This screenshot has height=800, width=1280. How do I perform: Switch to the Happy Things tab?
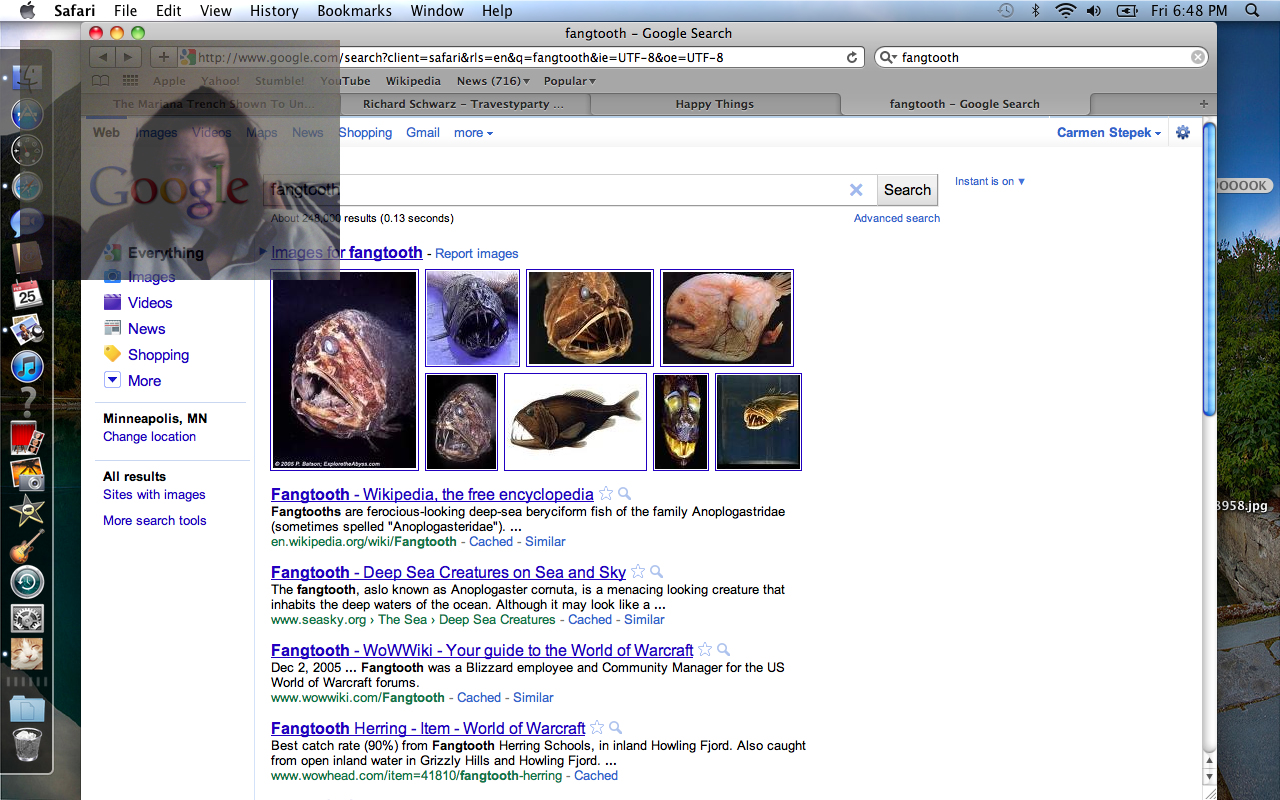(714, 104)
